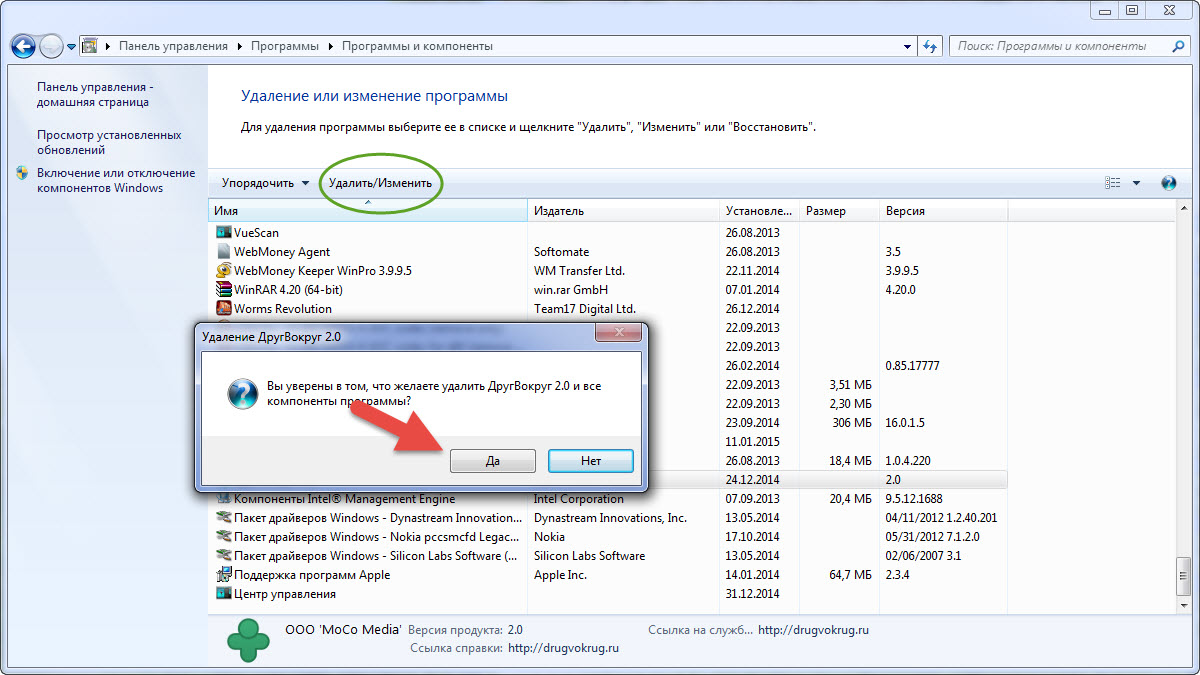This screenshot has height=675, width=1200.
Task: Open the address bar history dropdown
Action: (907, 46)
